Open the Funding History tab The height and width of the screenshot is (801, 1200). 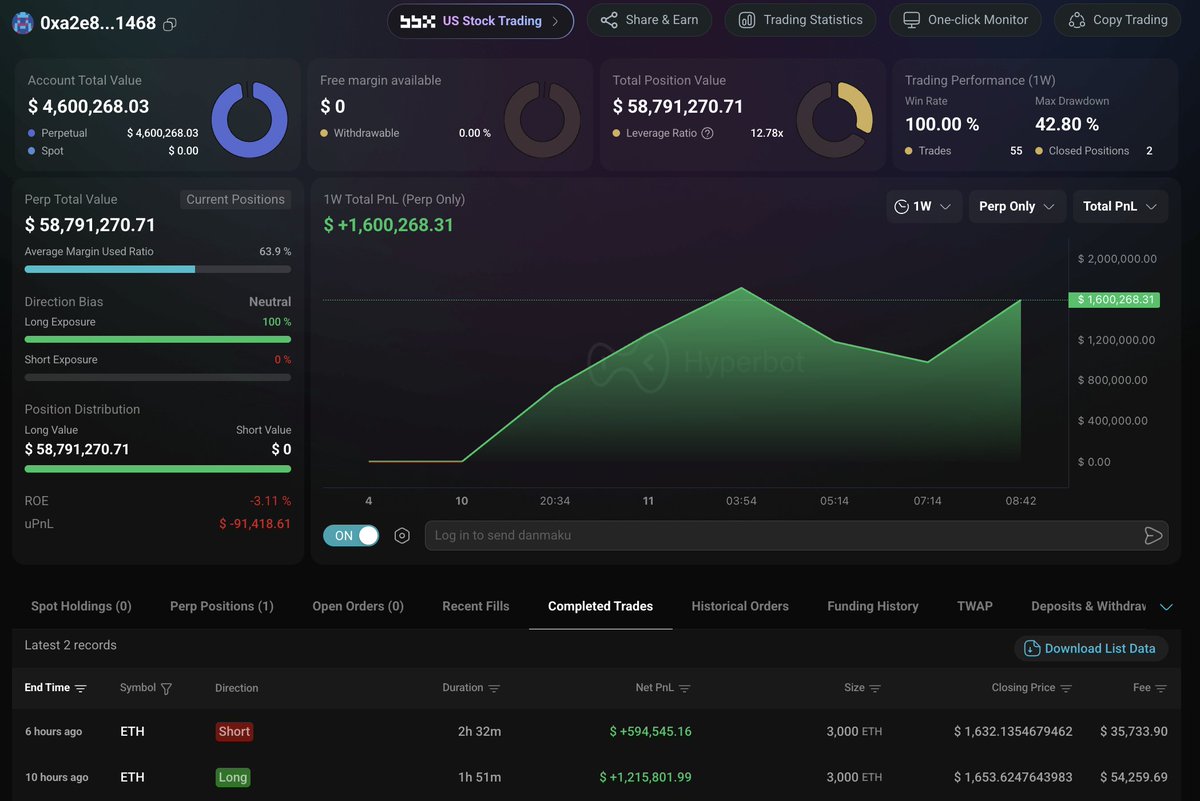[873, 606]
